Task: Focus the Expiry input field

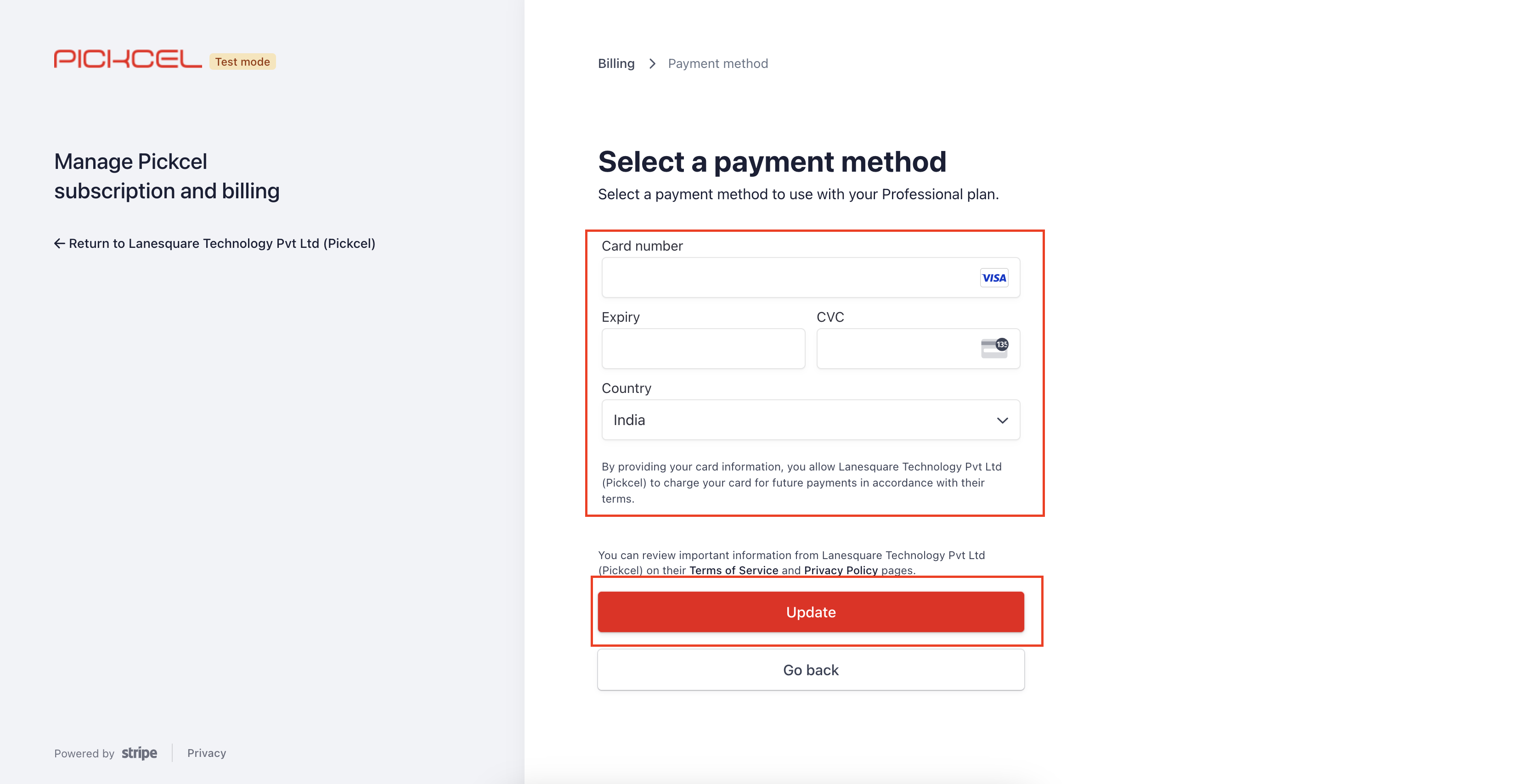Action: pyautogui.click(x=703, y=349)
